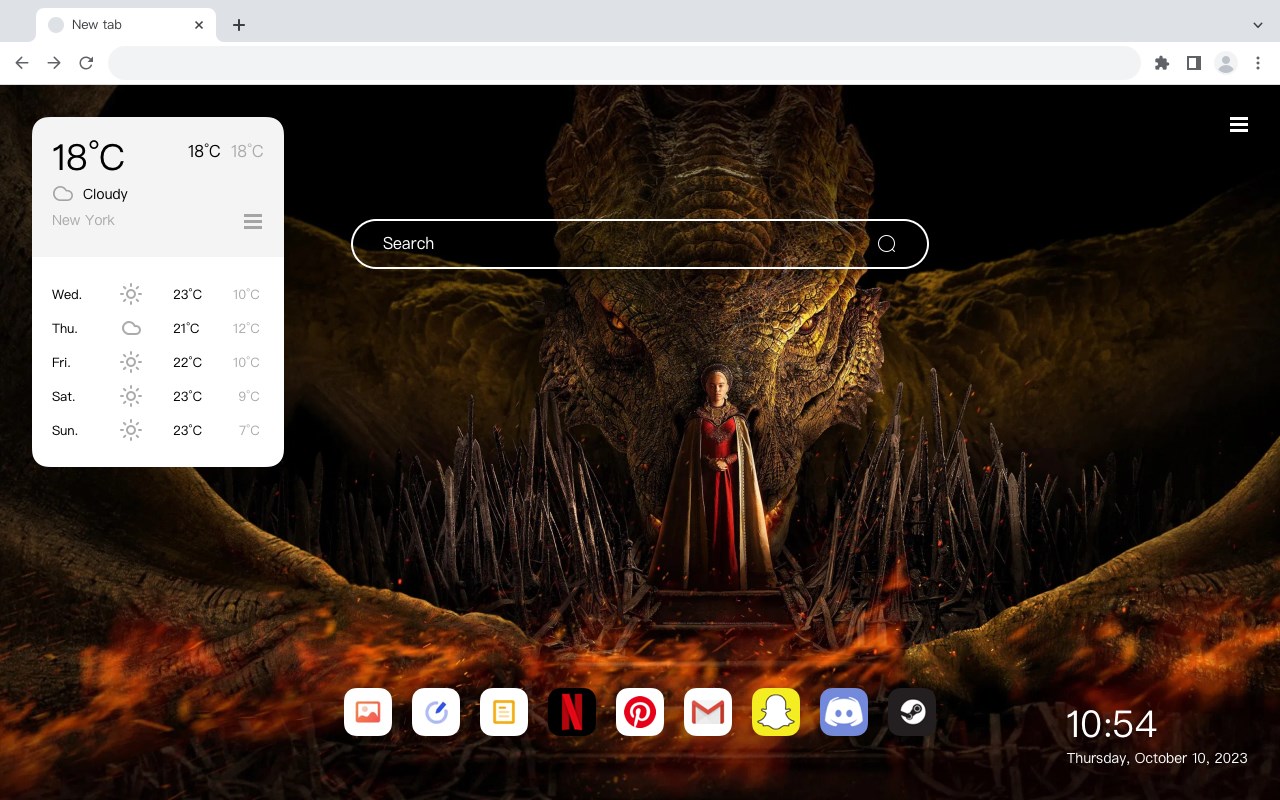Open the page hamburger menu at top right
The image size is (1280, 800).
pos(1239,125)
